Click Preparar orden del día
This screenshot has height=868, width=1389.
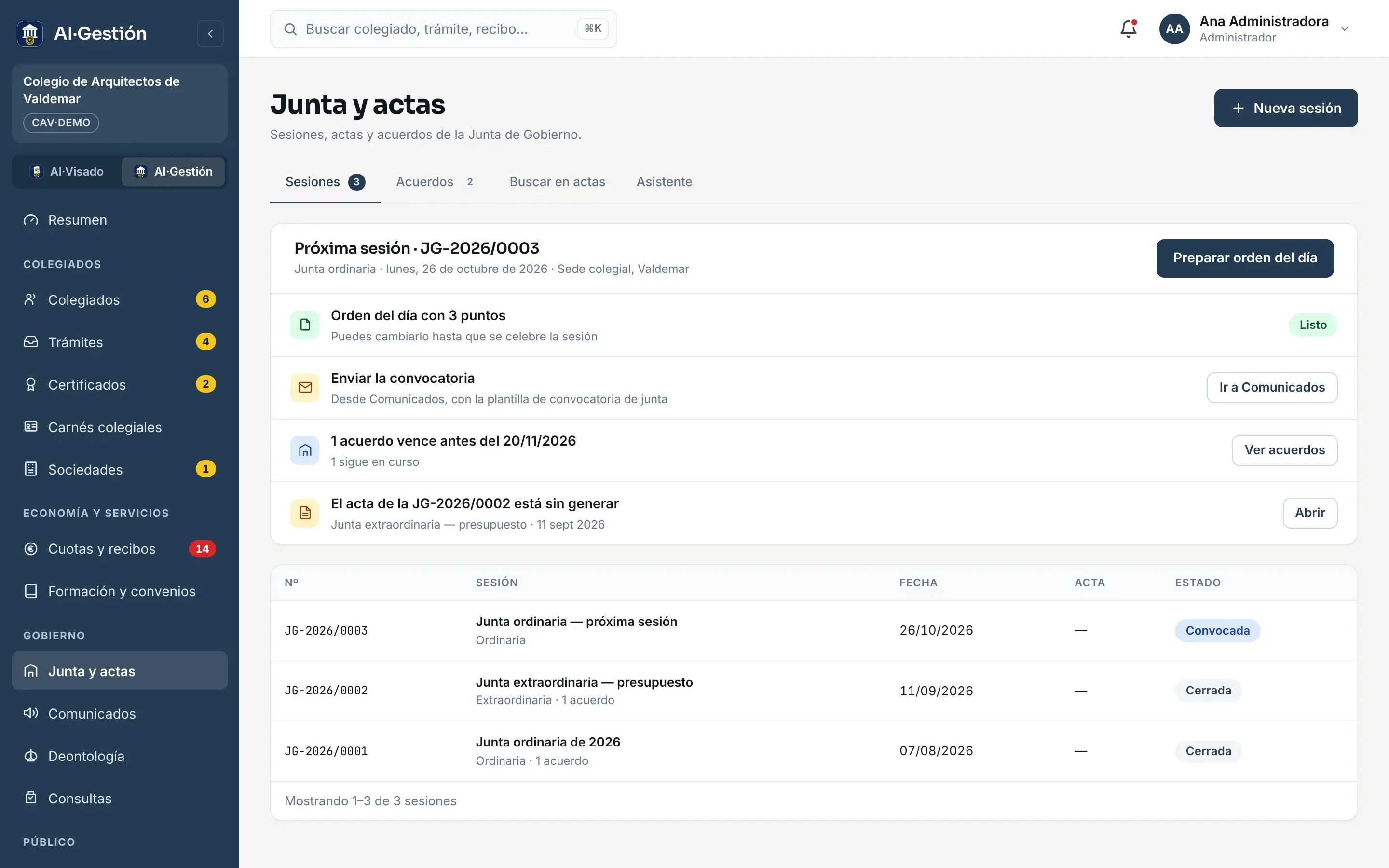1245,258
